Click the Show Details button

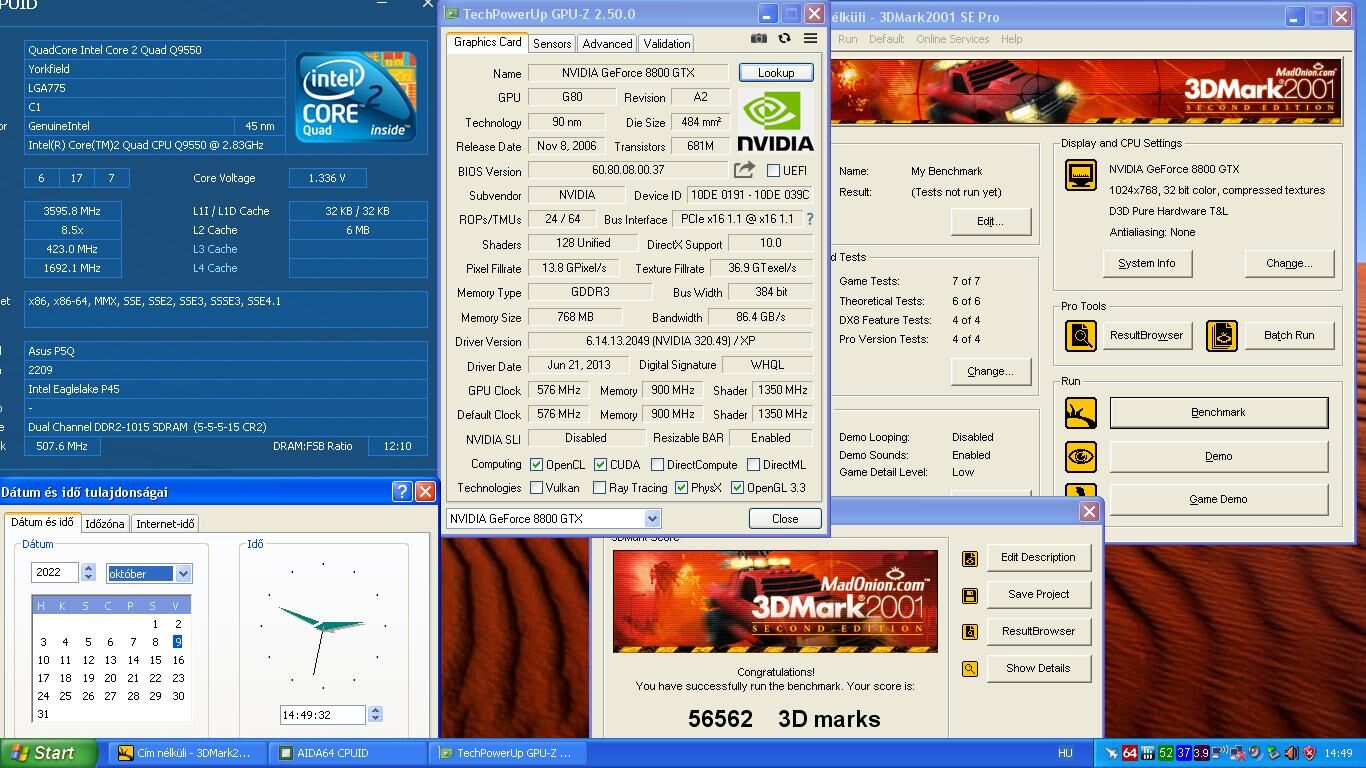coord(1038,668)
